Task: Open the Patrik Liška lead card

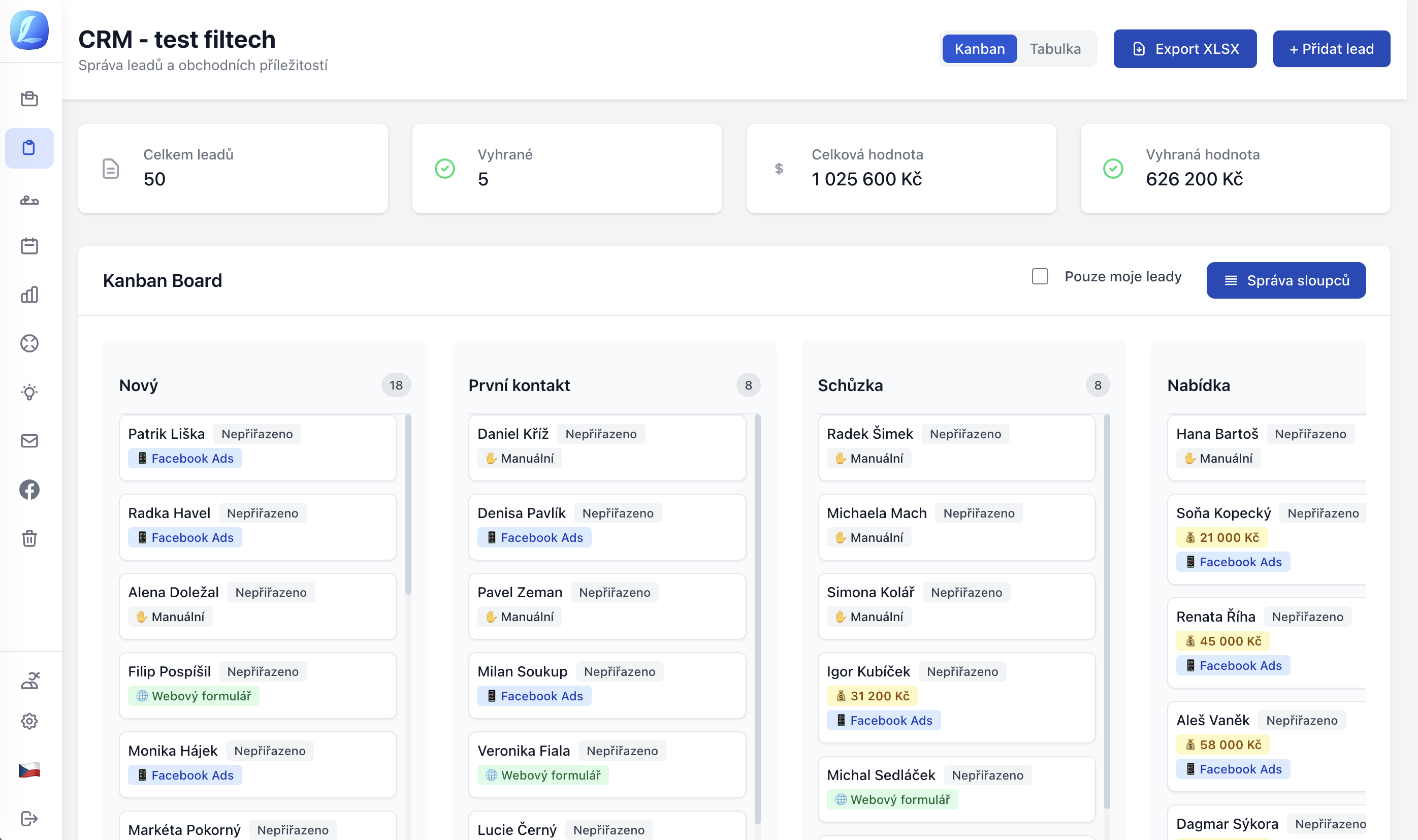Action: (257, 448)
